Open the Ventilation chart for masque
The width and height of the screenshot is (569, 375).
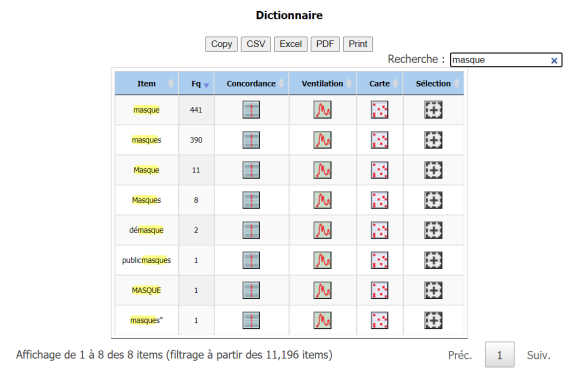322,110
